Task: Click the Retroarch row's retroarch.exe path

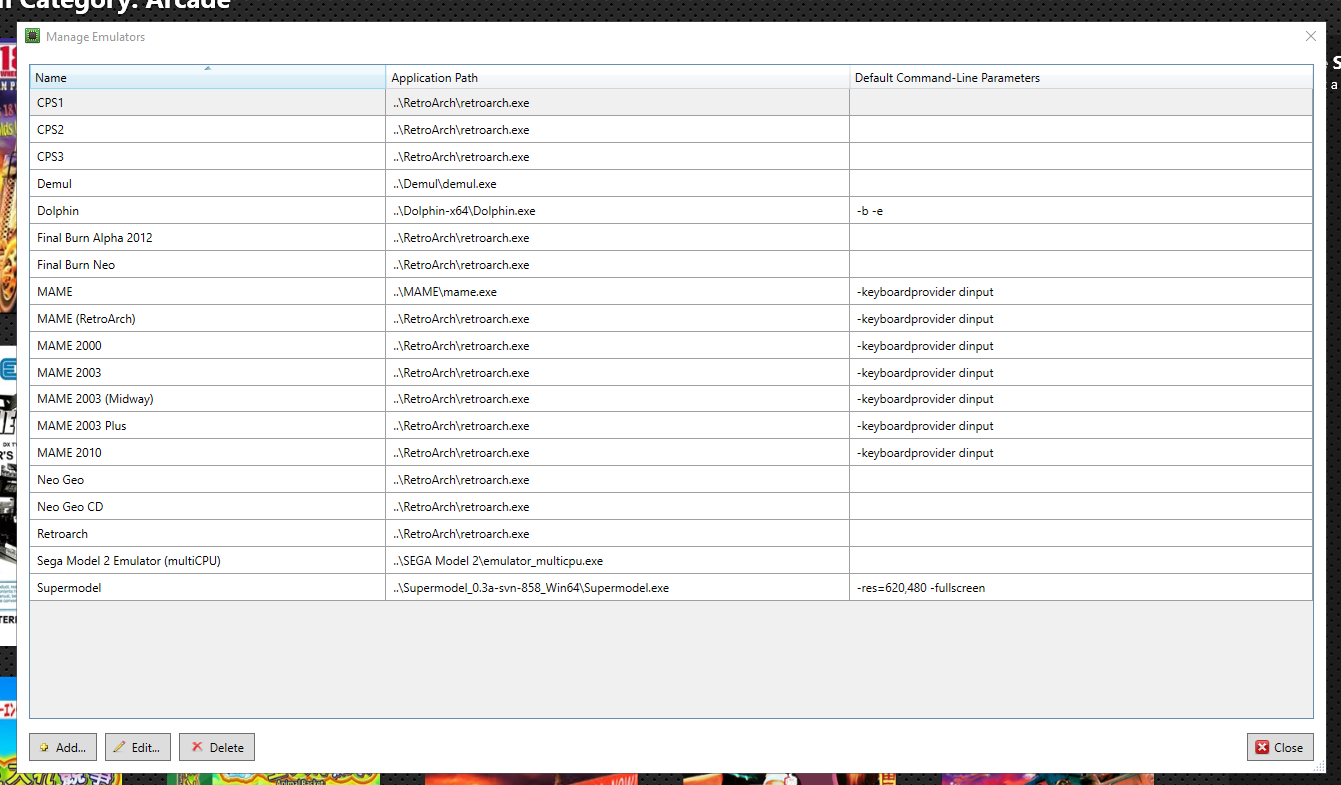Action: click(618, 533)
